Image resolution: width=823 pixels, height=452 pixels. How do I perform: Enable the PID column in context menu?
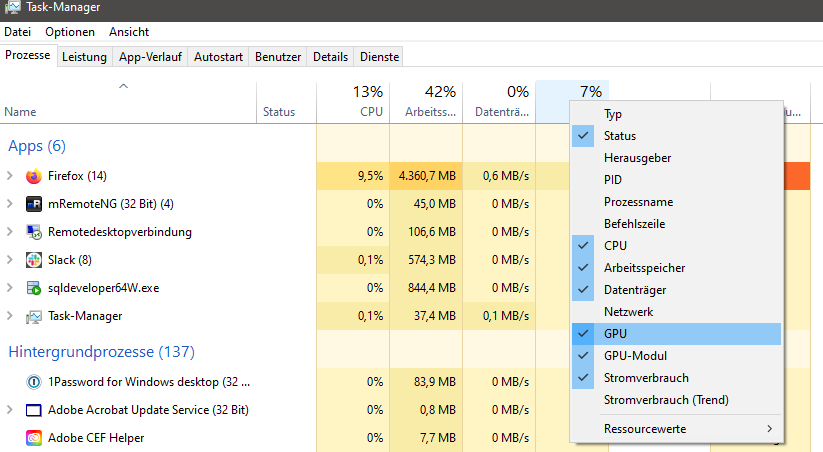pyautogui.click(x=613, y=180)
